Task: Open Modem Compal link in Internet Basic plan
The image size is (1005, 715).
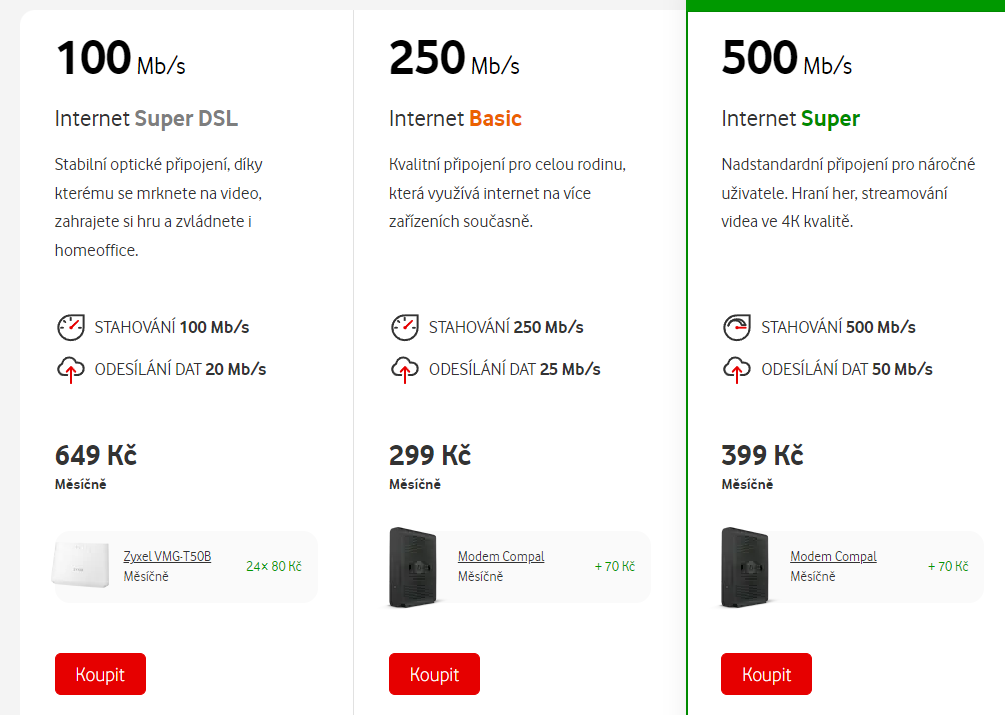Action: [x=501, y=557]
